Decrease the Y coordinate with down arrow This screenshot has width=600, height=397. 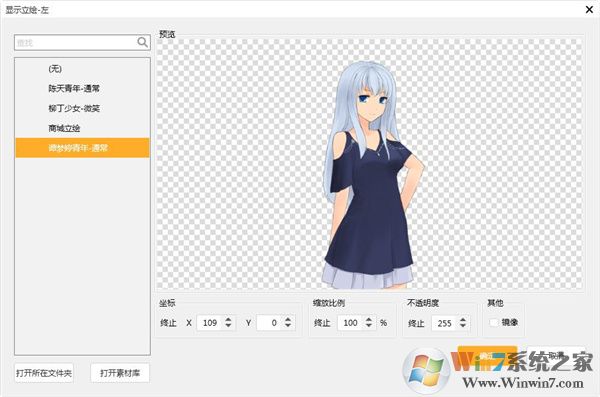(288, 326)
